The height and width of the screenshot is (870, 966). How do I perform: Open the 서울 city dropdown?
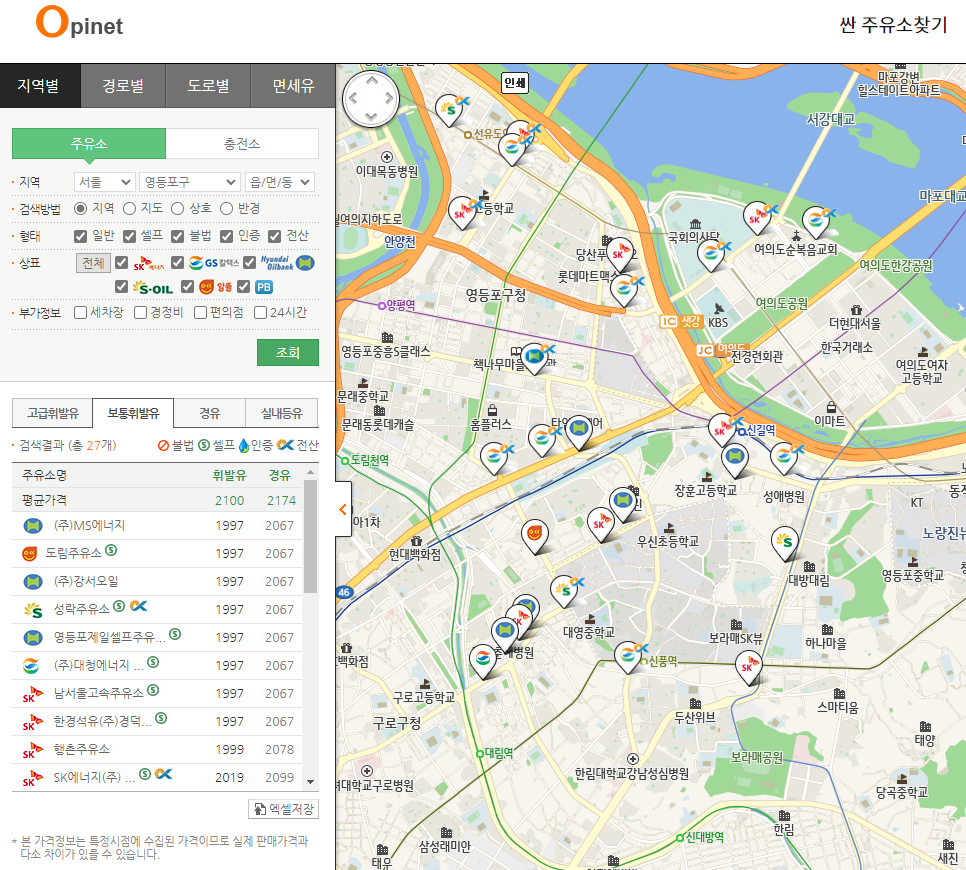(104, 182)
